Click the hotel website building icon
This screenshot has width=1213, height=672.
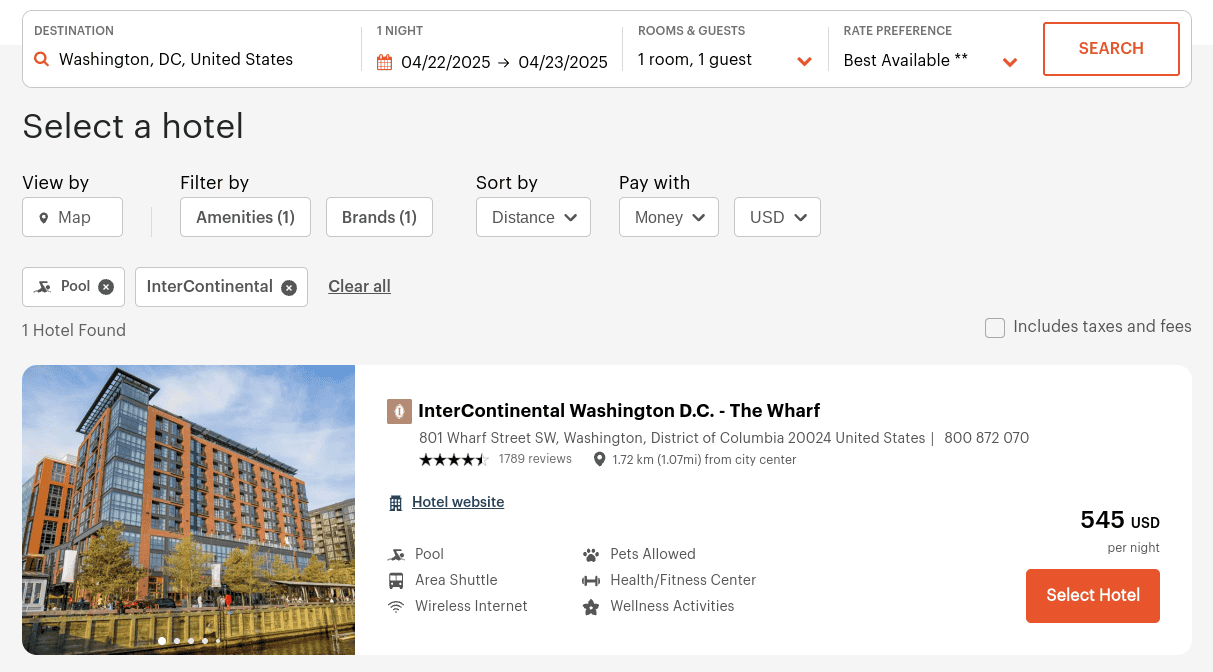point(396,503)
